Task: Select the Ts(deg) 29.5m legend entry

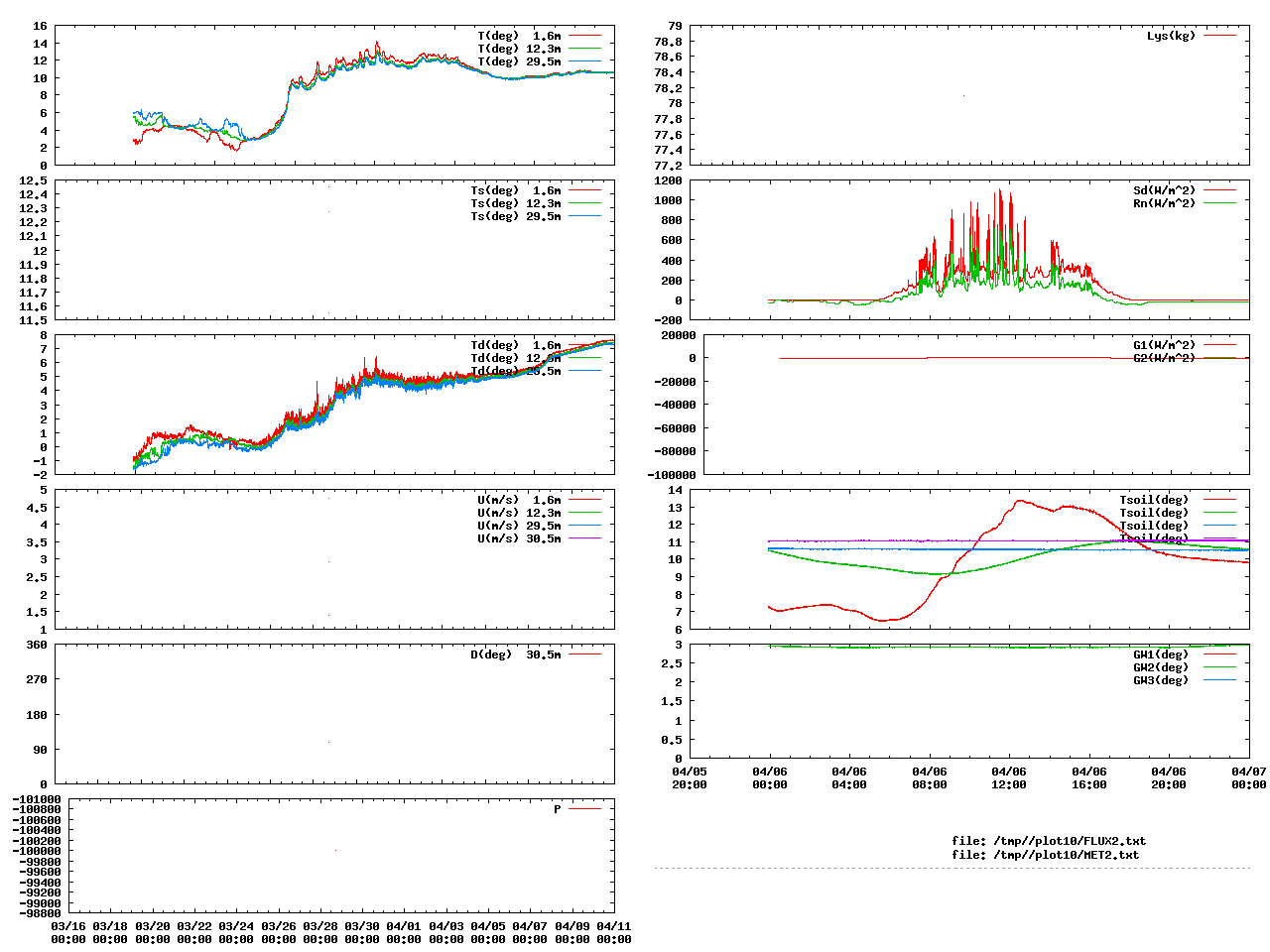Action: pyautogui.click(x=515, y=216)
